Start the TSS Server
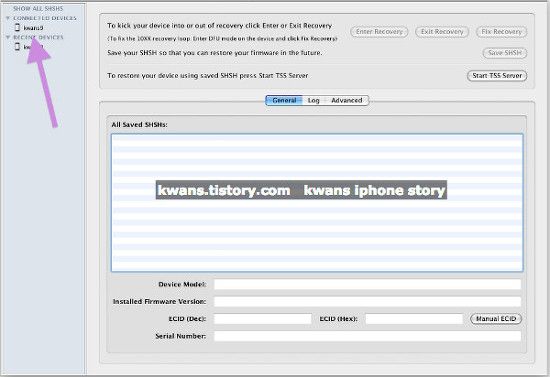Screen dimensions: 550x377 [497, 76]
